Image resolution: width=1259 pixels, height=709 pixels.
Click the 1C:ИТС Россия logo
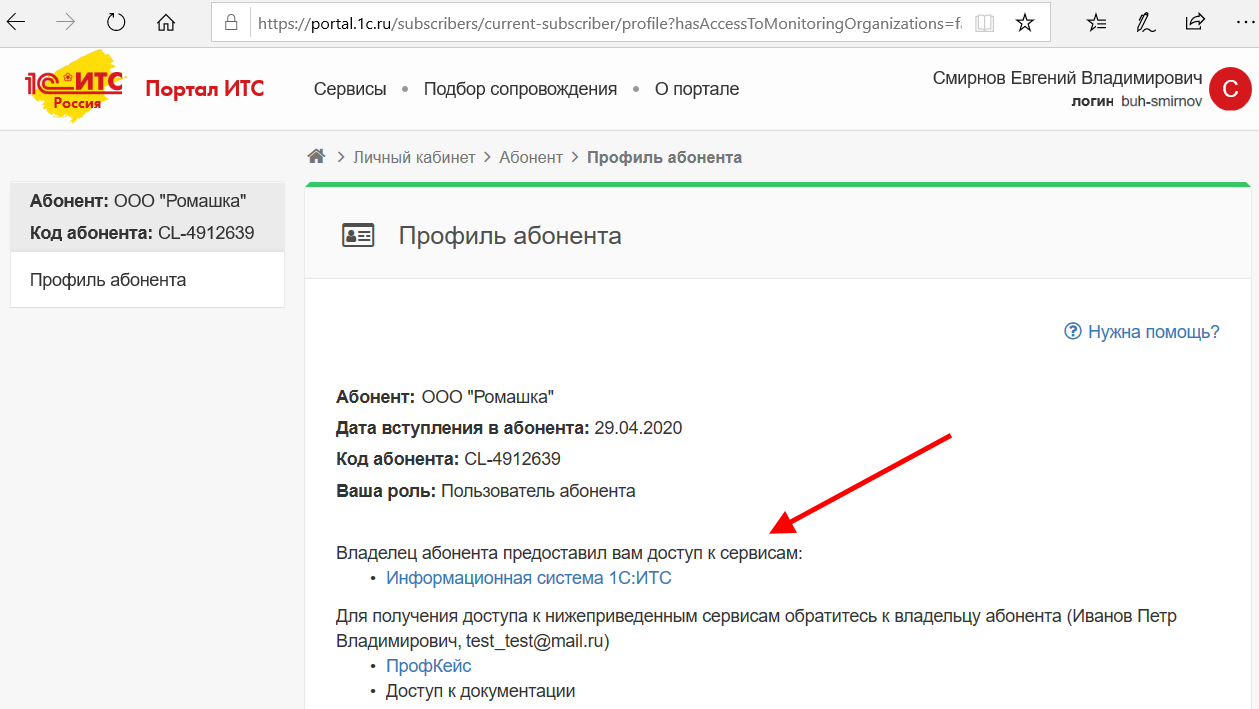coord(74,87)
